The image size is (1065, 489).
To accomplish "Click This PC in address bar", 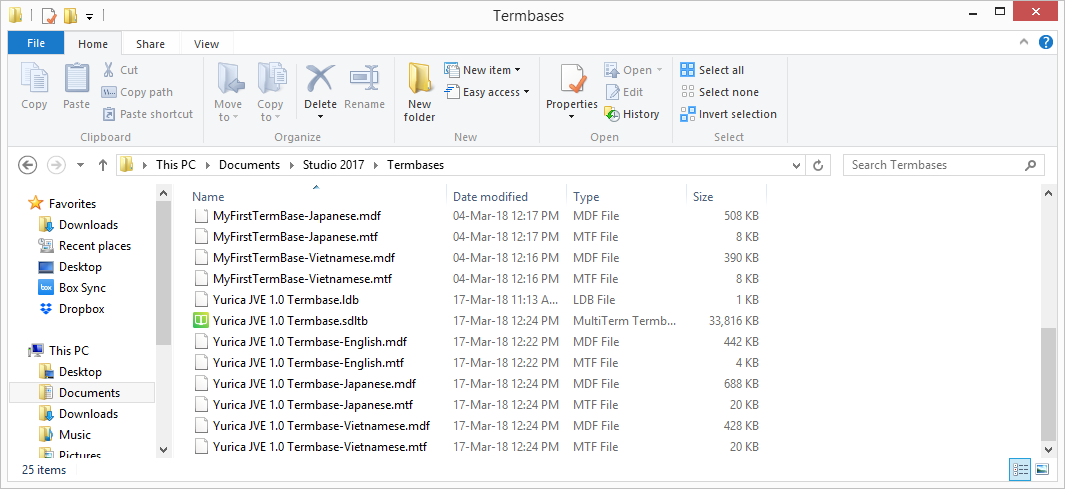I will [176, 164].
